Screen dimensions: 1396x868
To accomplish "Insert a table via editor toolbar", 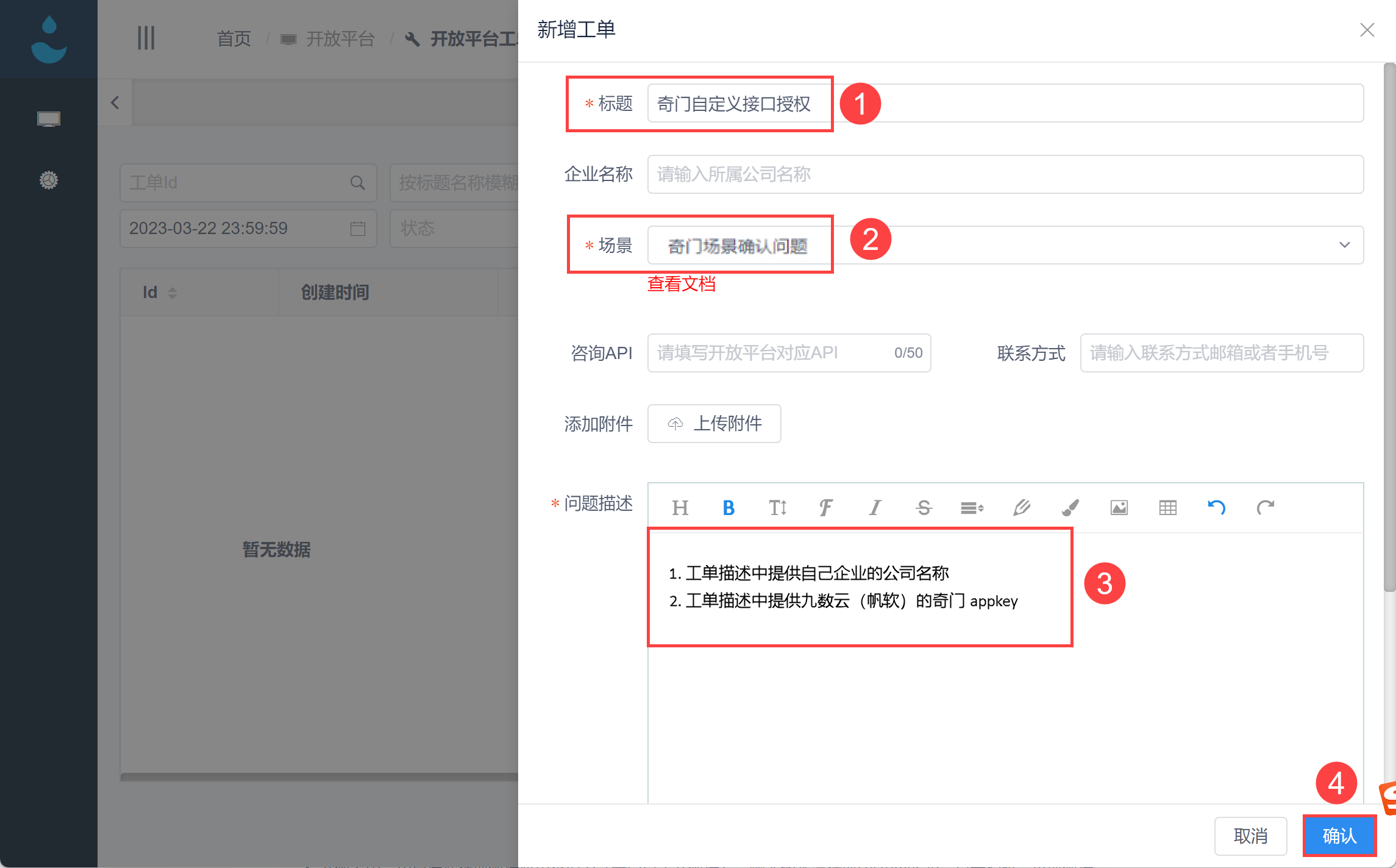I will coord(1167,507).
